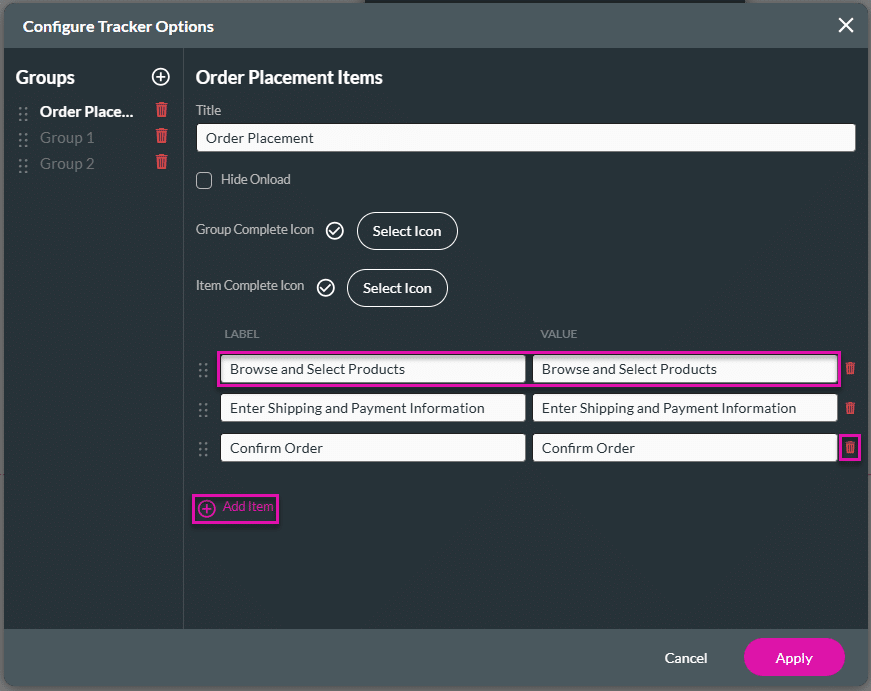The width and height of the screenshot is (871, 691).
Task: Cancel the Configure Tracker Options dialog
Action: 685,658
